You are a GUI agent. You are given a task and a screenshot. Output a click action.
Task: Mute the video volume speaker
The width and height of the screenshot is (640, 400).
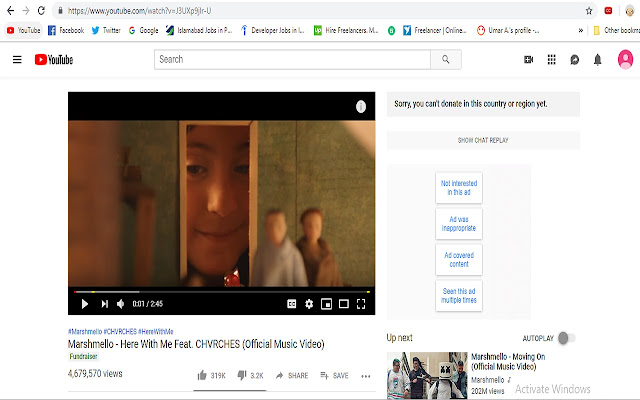(121, 304)
